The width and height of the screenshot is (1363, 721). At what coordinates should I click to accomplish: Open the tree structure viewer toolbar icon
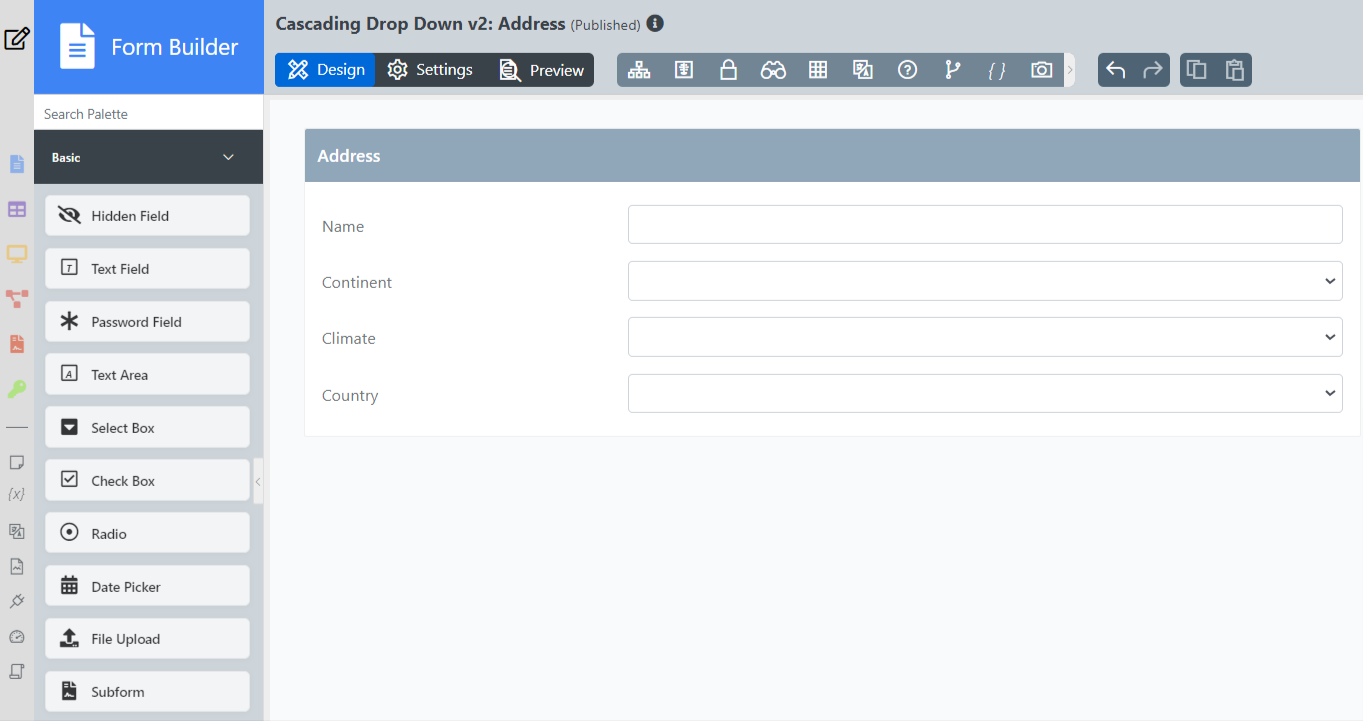click(639, 70)
